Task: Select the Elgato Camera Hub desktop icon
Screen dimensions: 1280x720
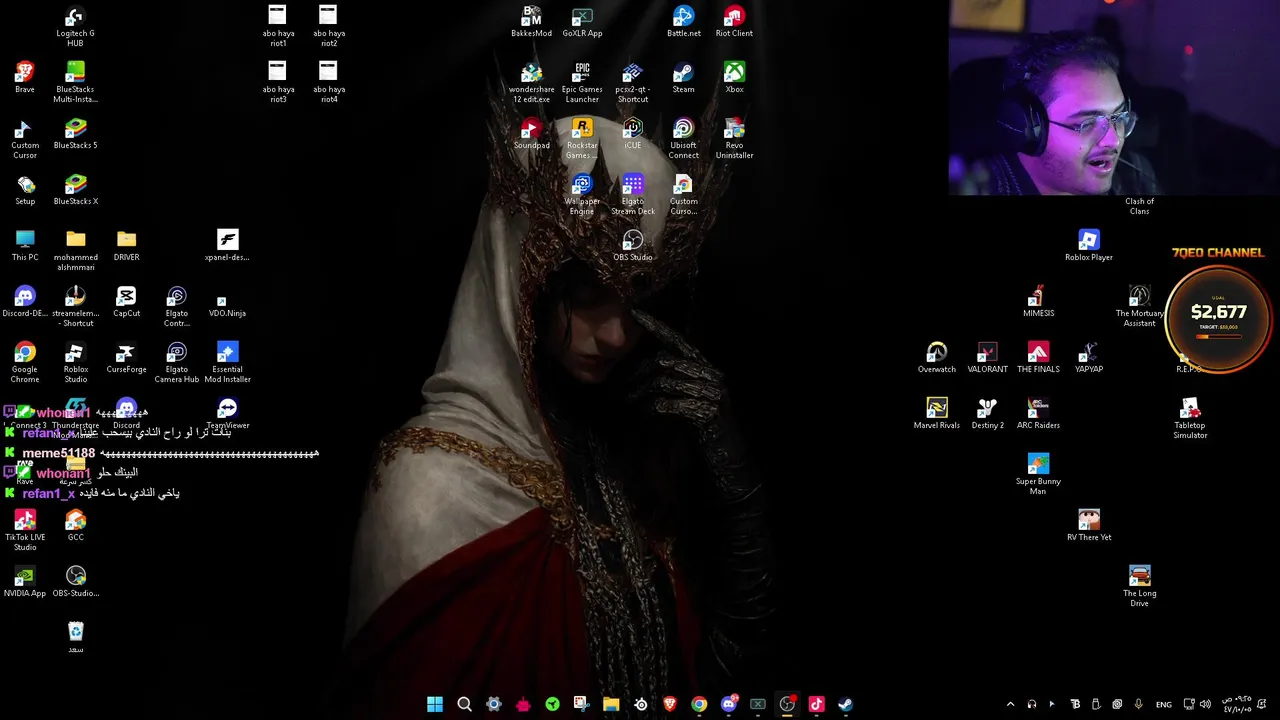Action: tap(177, 362)
